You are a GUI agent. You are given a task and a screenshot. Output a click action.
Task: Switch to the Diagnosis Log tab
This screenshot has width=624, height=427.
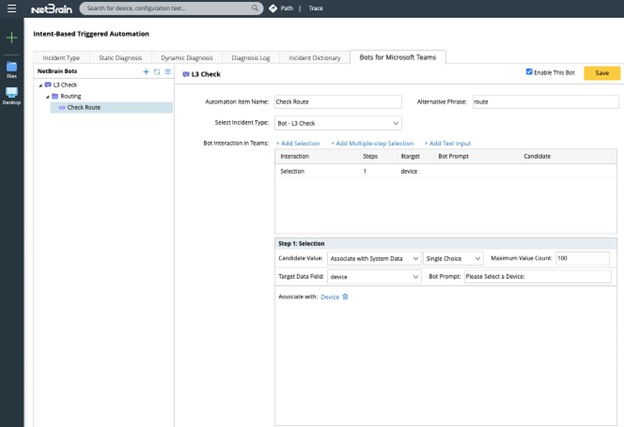click(x=251, y=58)
